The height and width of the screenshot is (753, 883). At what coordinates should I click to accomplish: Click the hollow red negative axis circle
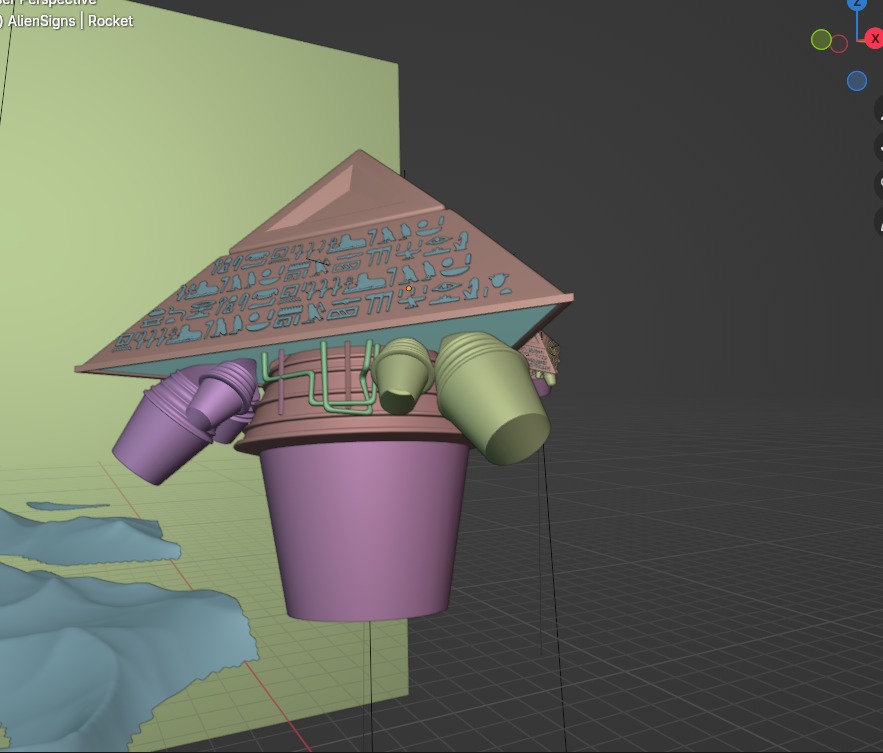pos(839,44)
